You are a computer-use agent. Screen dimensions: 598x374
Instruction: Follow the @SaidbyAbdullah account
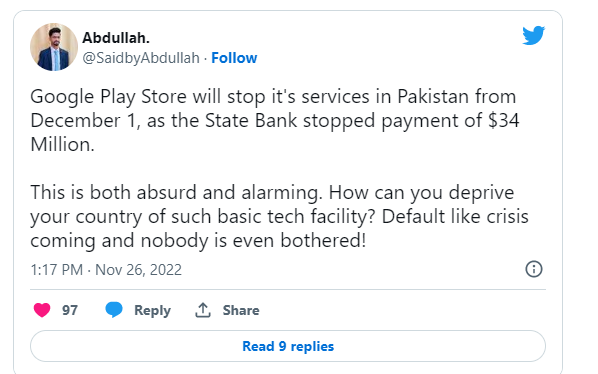(x=234, y=58)
